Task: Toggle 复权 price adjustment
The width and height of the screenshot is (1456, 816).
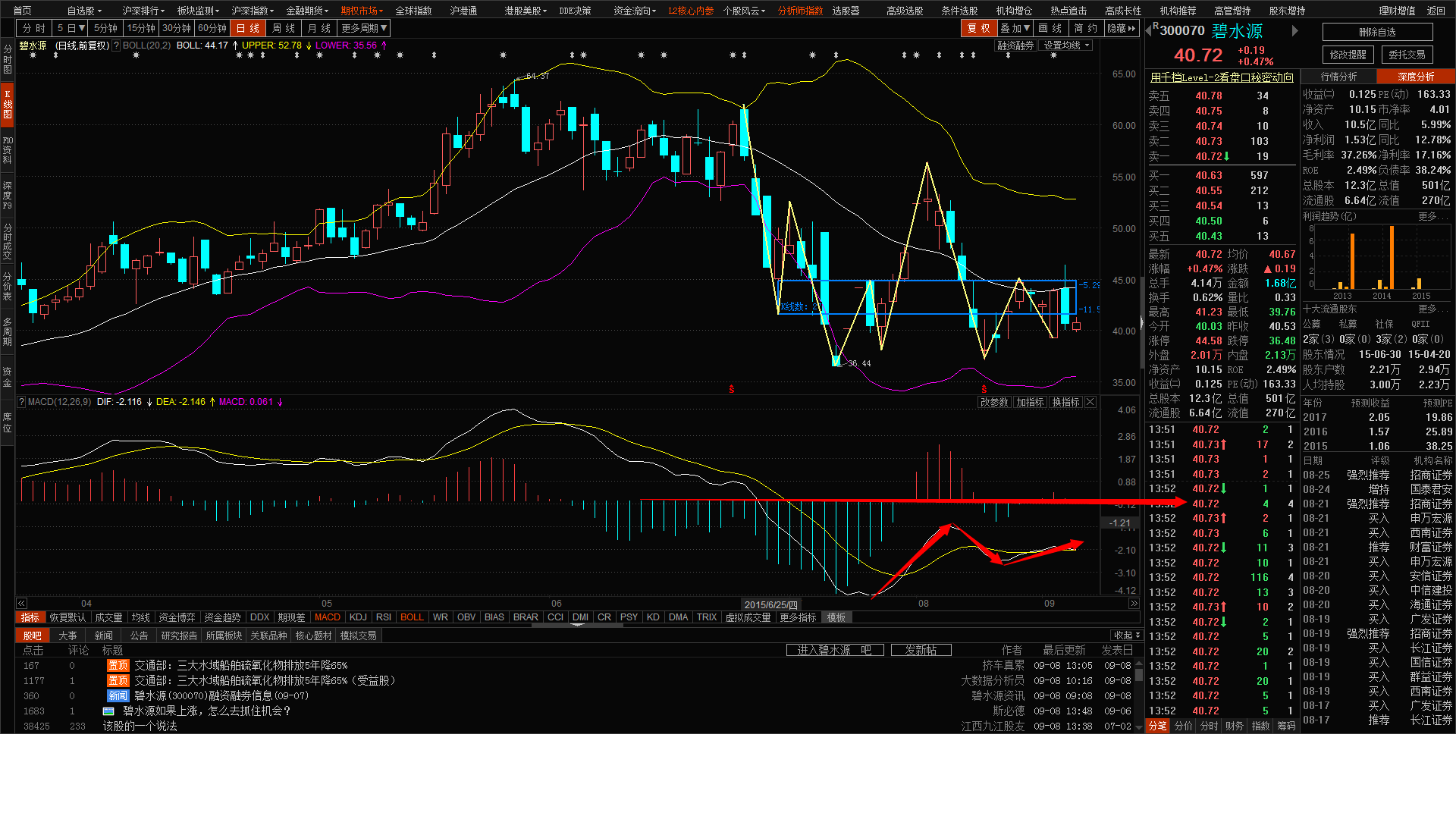Action: [x=978, y=28]
